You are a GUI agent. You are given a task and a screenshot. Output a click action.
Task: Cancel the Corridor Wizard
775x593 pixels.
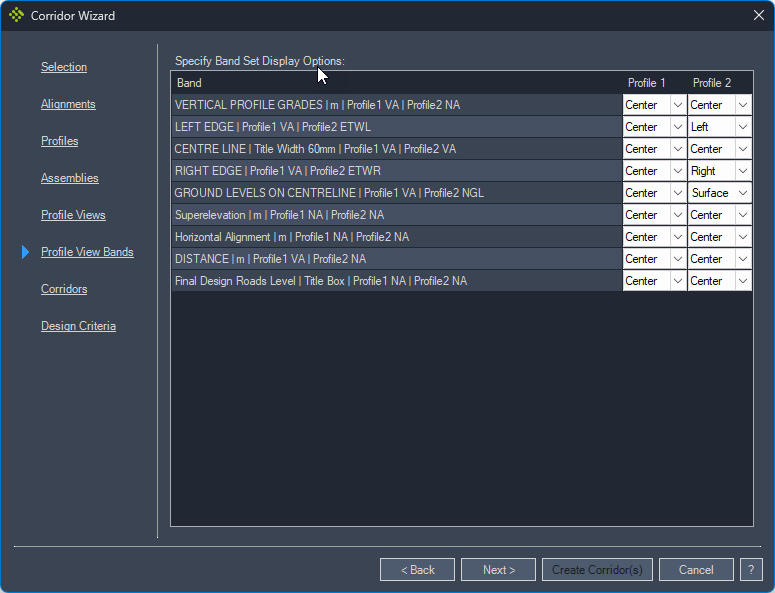click(x=696, y=570)
